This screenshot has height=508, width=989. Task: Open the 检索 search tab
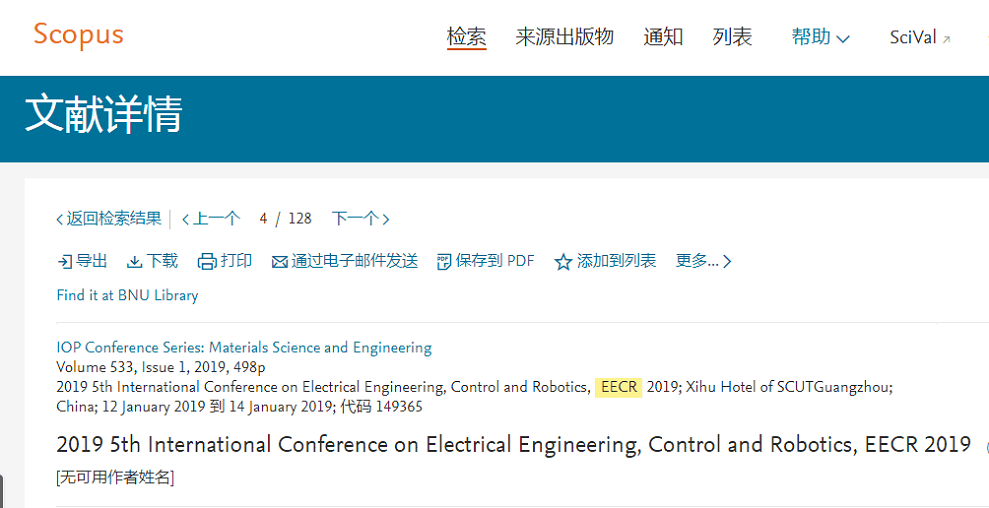tap(467, 37)
